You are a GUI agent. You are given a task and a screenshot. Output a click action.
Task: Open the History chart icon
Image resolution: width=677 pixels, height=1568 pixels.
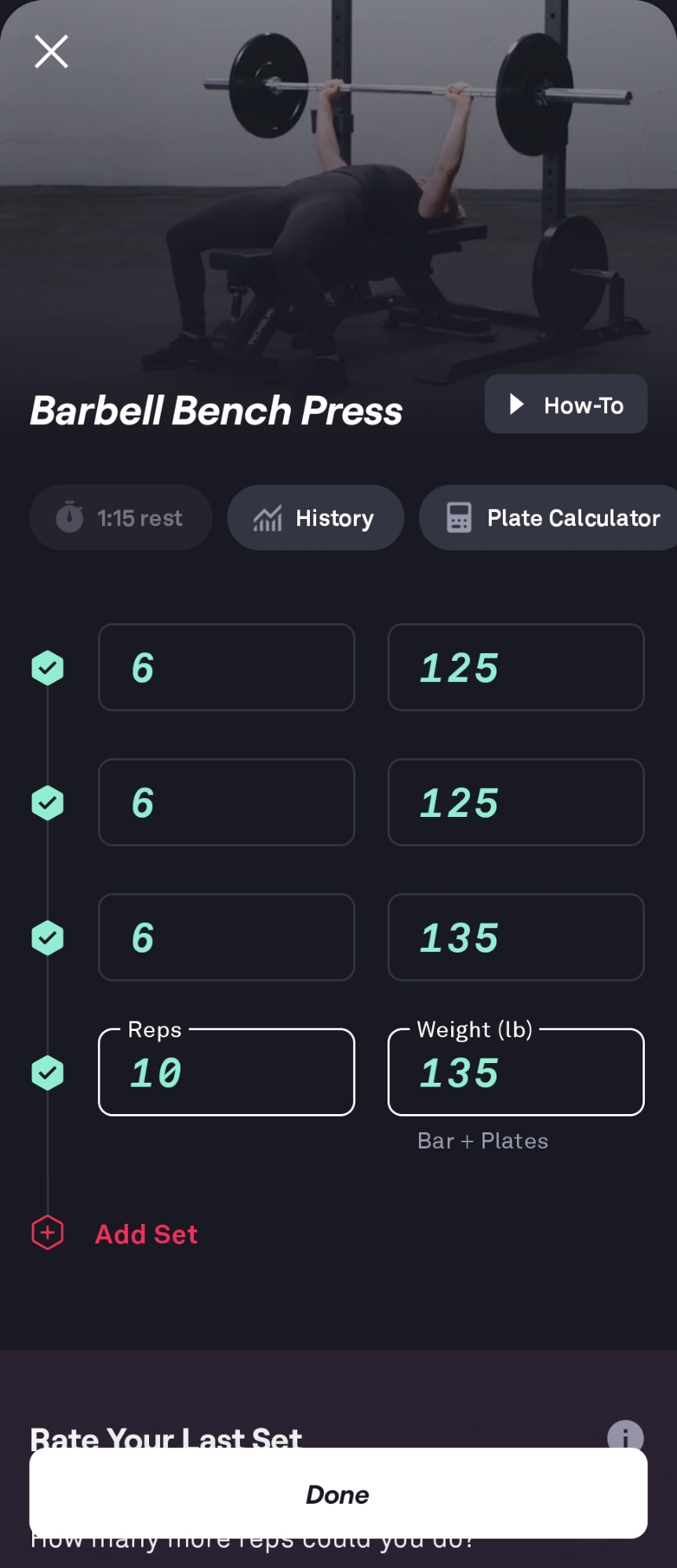pyautogui.click(x=268, y=518)
